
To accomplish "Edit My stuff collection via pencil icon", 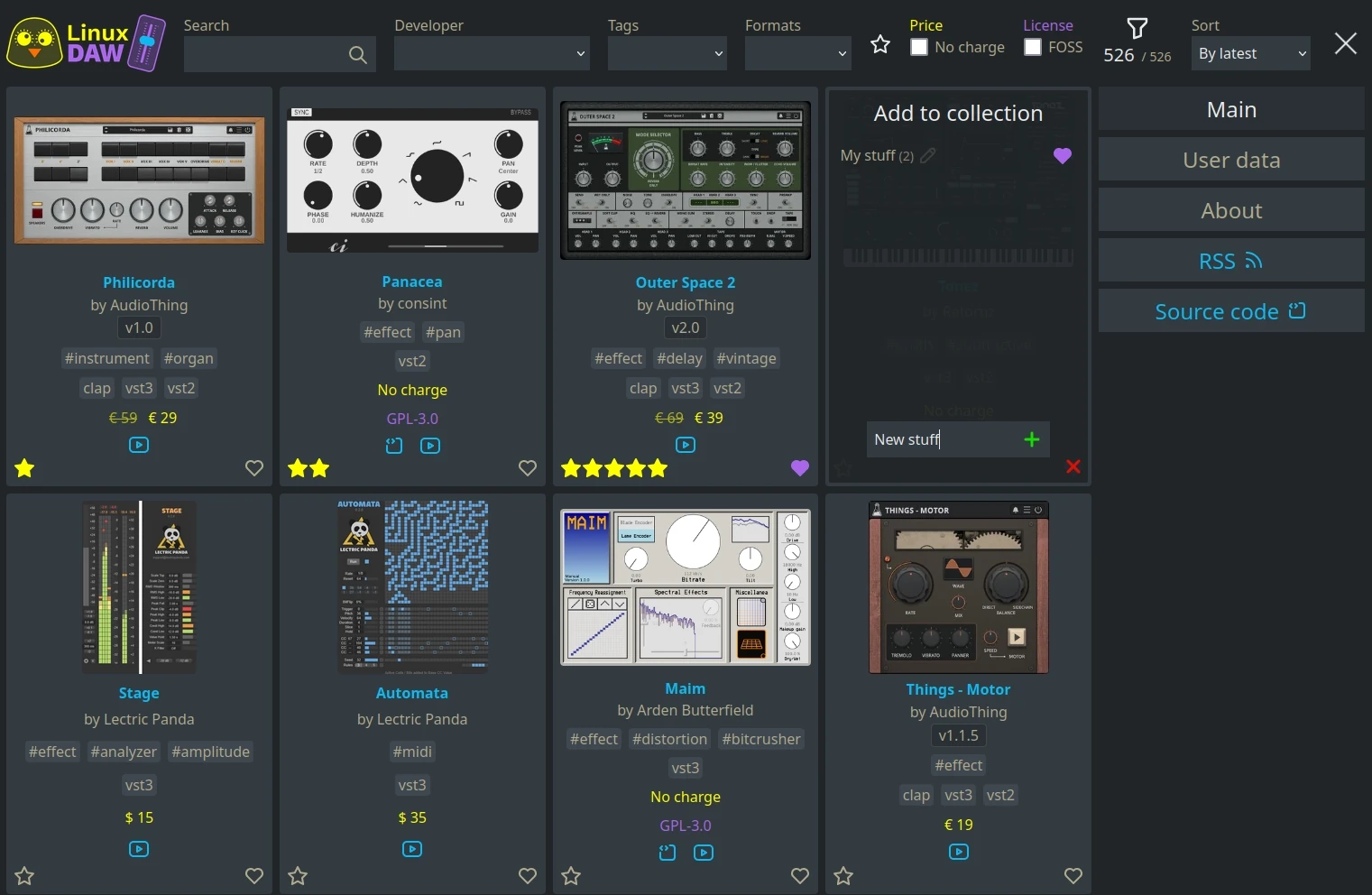I will (x=928, y=155).
